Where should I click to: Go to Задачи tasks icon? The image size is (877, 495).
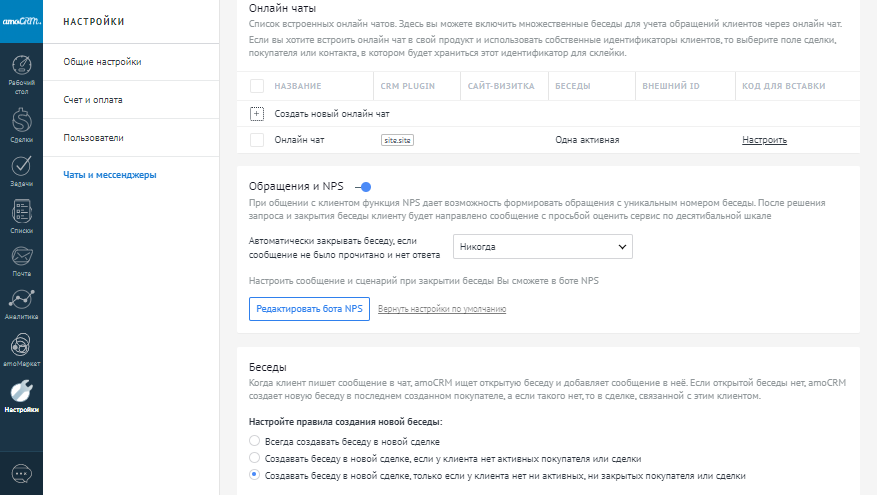(21, 168)
